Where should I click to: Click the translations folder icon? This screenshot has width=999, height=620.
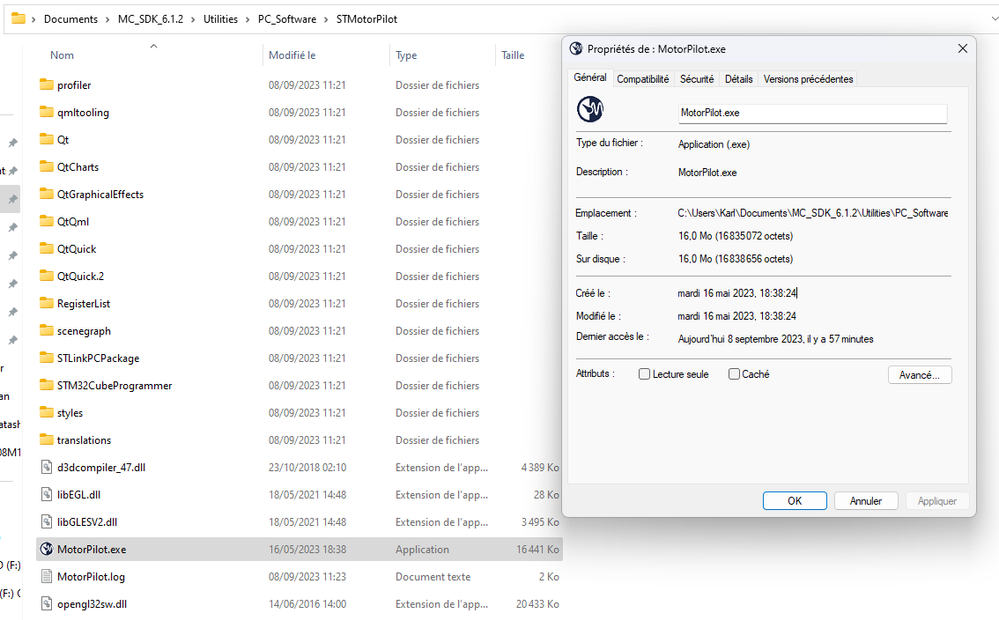(47, 440)
